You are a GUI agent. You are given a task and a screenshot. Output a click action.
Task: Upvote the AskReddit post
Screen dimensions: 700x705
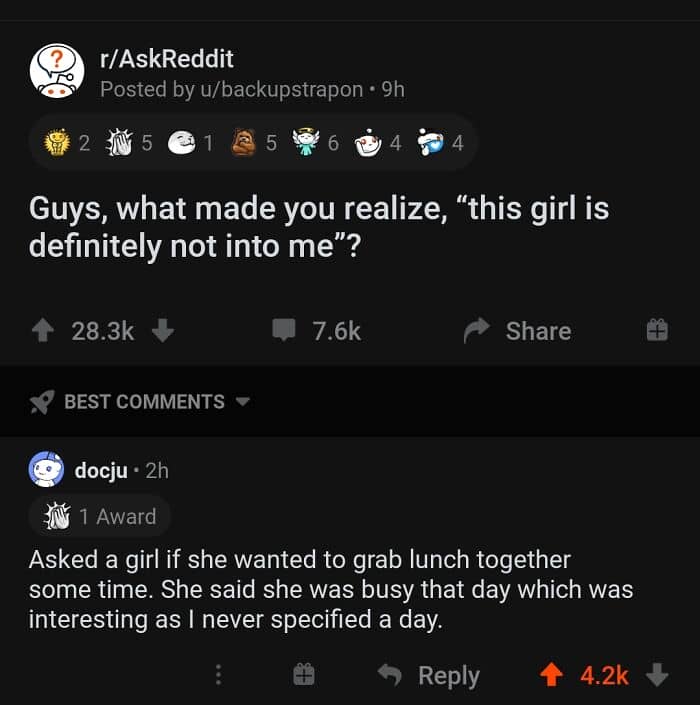click(x=41, y=331)
